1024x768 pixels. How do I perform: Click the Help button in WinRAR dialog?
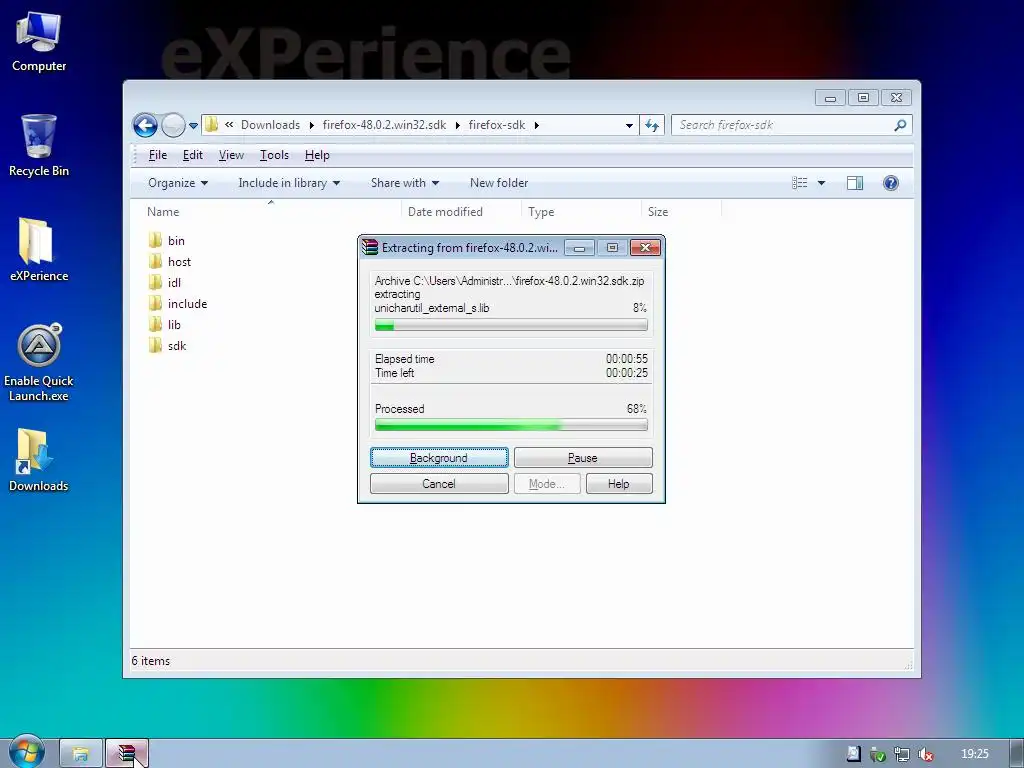pyautogui.click(x=618, y=483)
